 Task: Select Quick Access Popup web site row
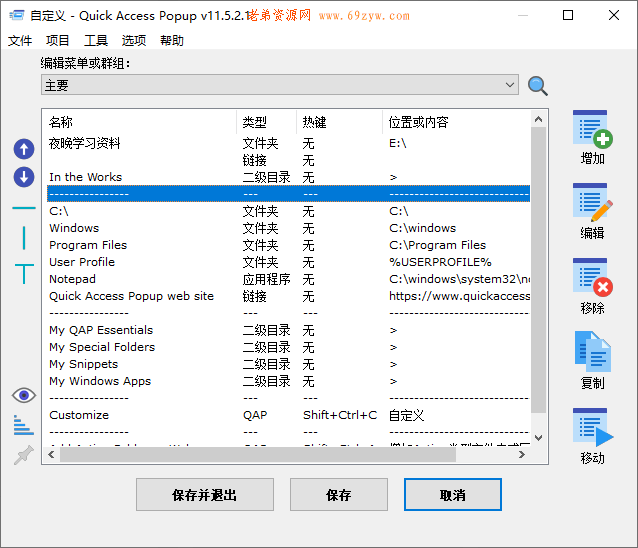288,296
